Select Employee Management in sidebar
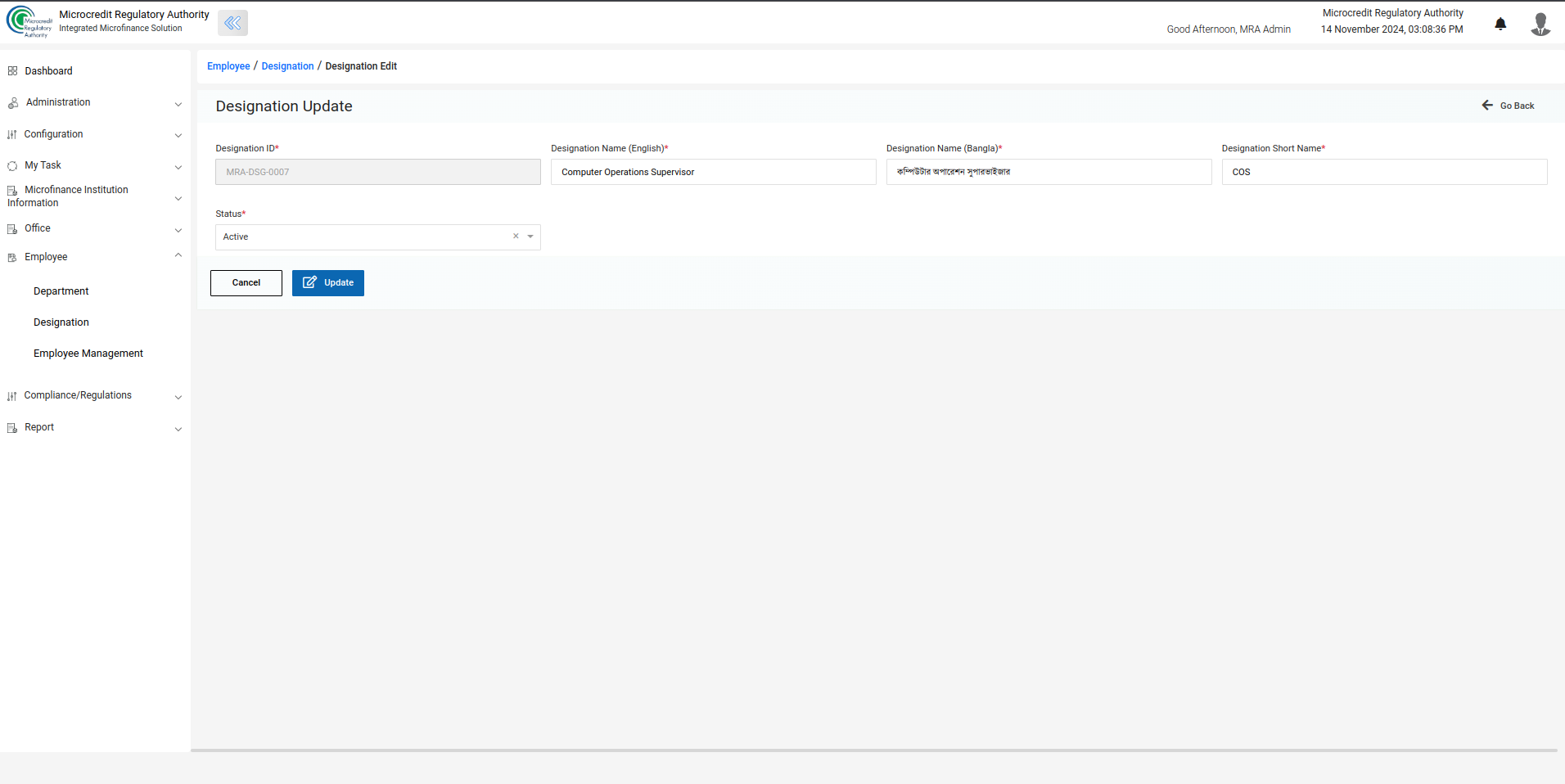1565x784 pixels. click(x=88, y=354)
